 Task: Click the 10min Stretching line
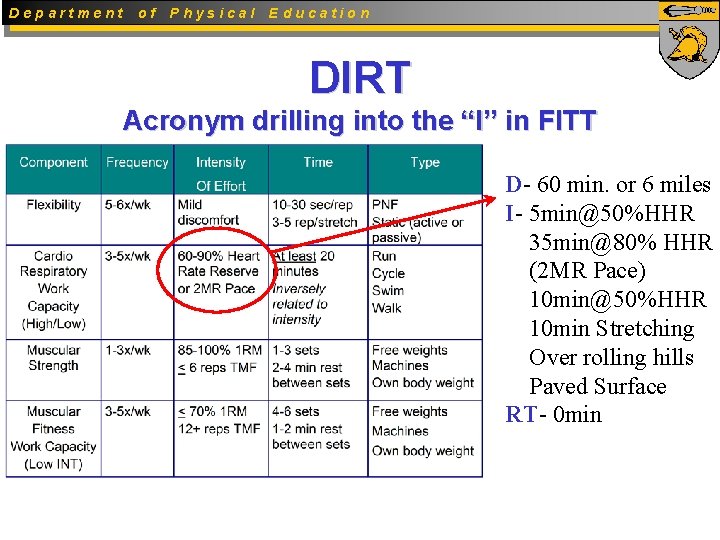(612, 329)
